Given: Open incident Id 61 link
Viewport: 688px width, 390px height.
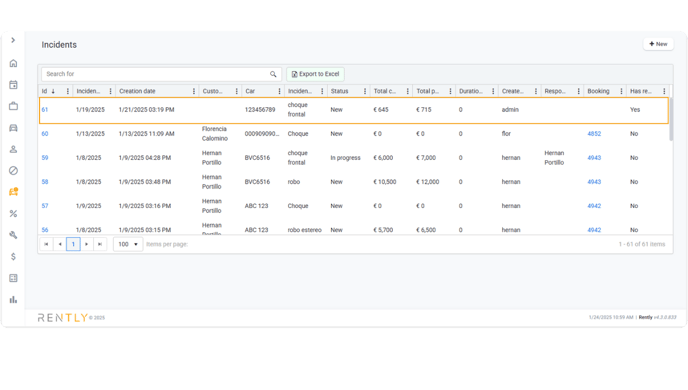Looking at the screenshot, I should click(x=45, y=110).
